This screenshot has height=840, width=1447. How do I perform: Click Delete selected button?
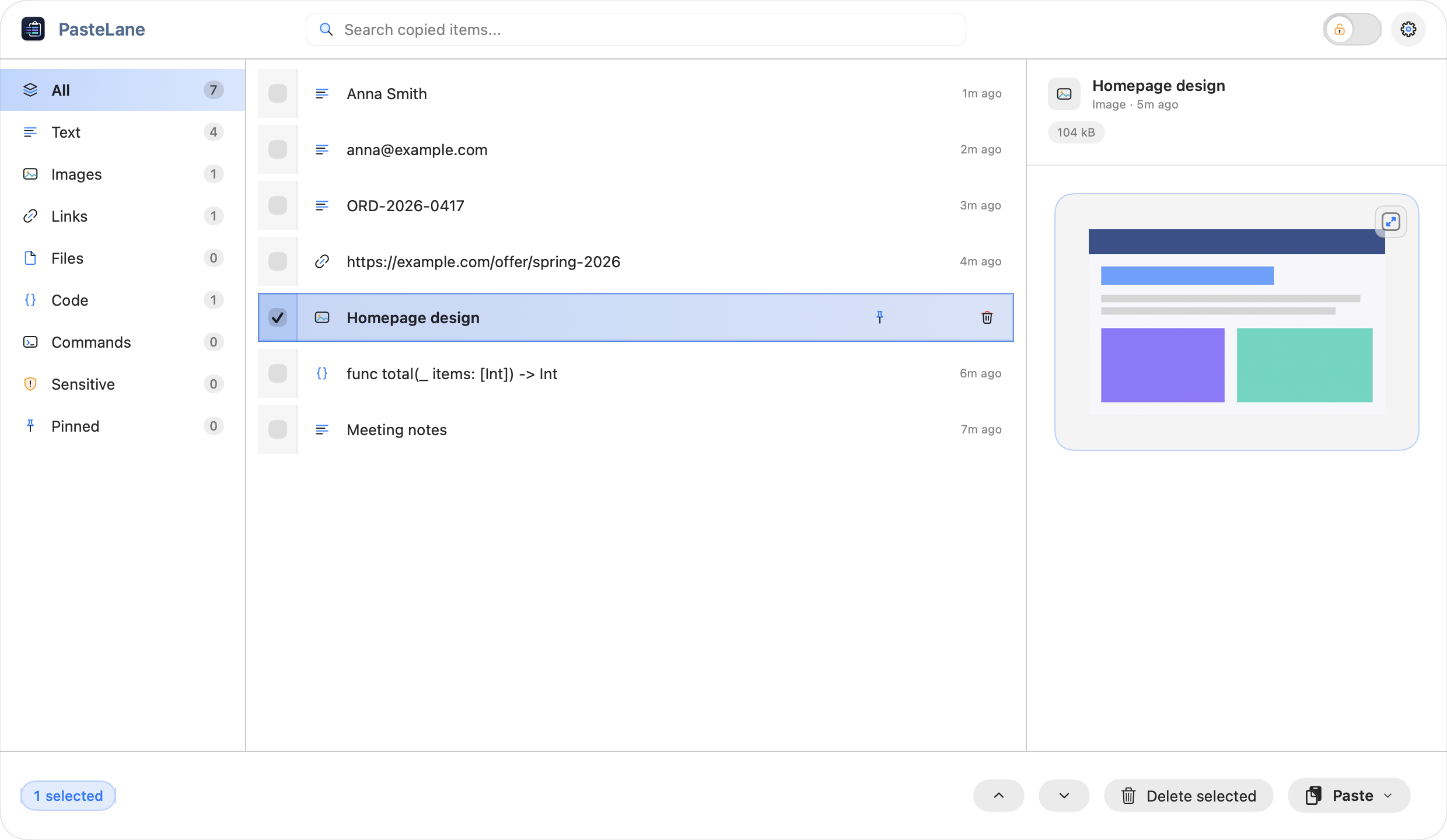coord(1189,796)
